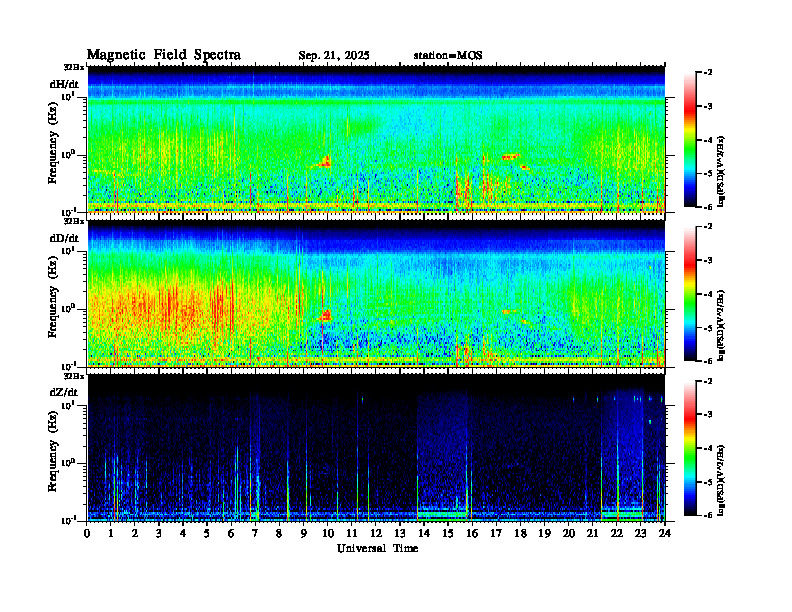The image size is (792, 612).
Task: Select the "dD/dt" panel label
Action: 64,238
